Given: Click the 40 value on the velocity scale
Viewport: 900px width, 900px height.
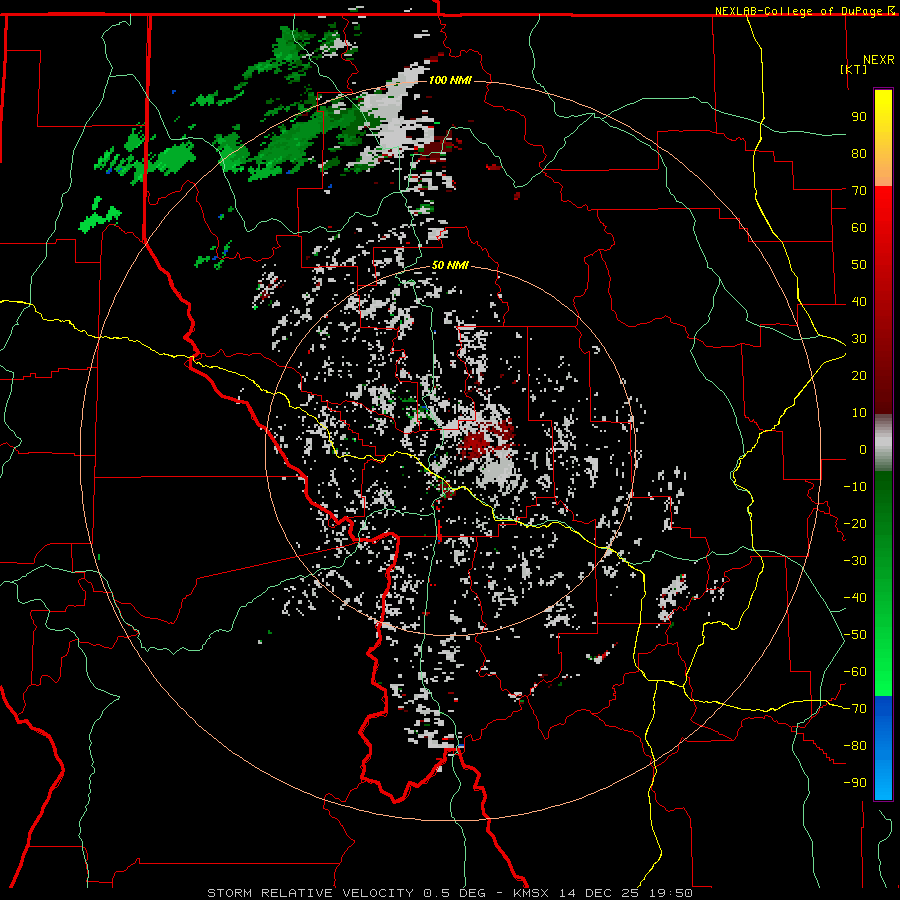Looking at the screenshot, I should pyautogui.click(x=859, y=301).
